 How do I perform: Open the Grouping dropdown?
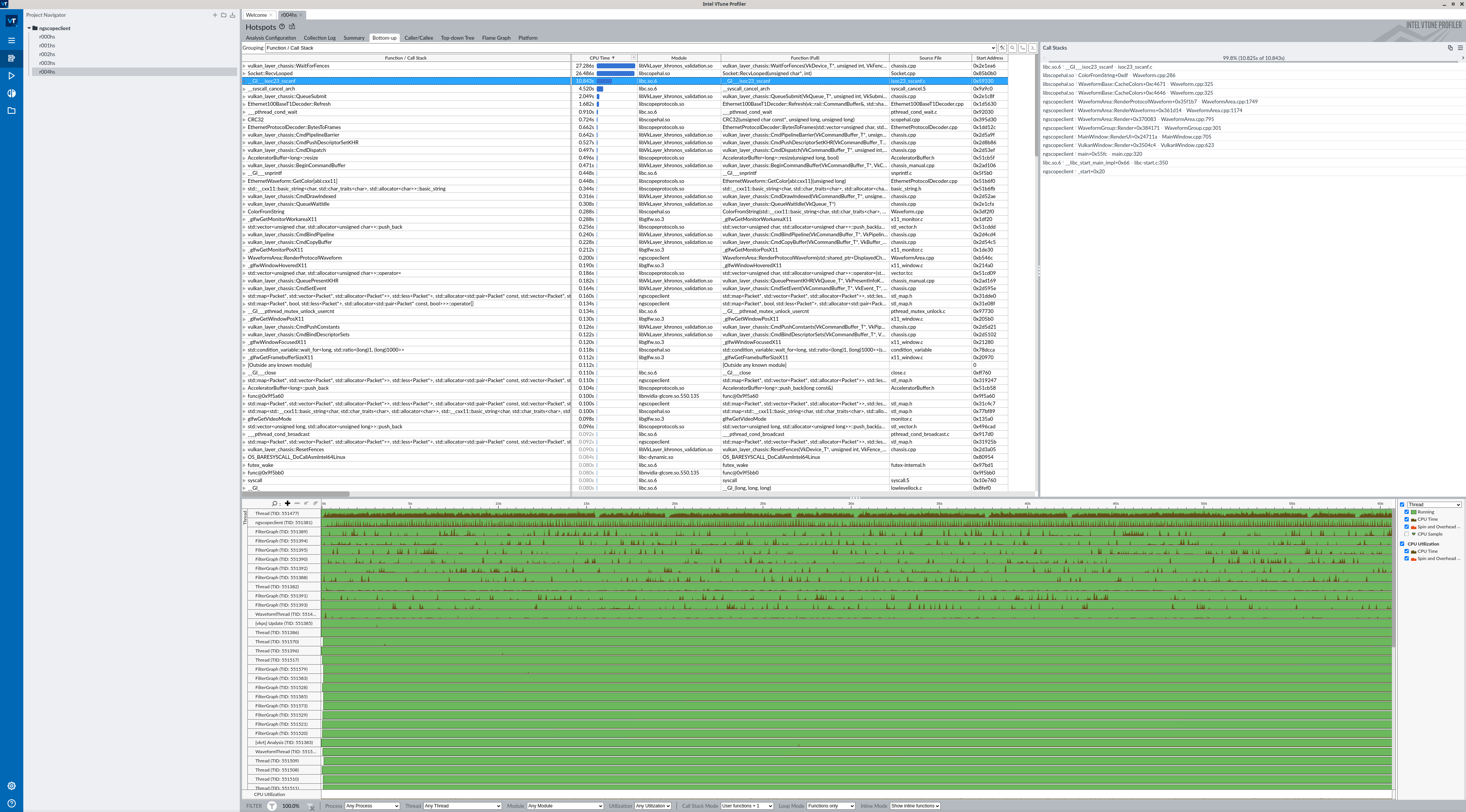tap(993, 48)
